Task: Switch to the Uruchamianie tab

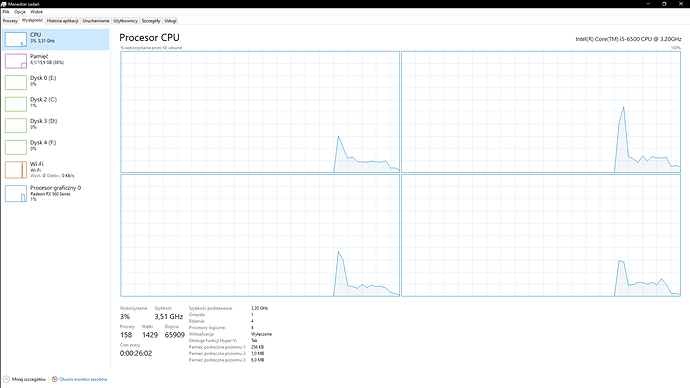Action: coord(95,21)
